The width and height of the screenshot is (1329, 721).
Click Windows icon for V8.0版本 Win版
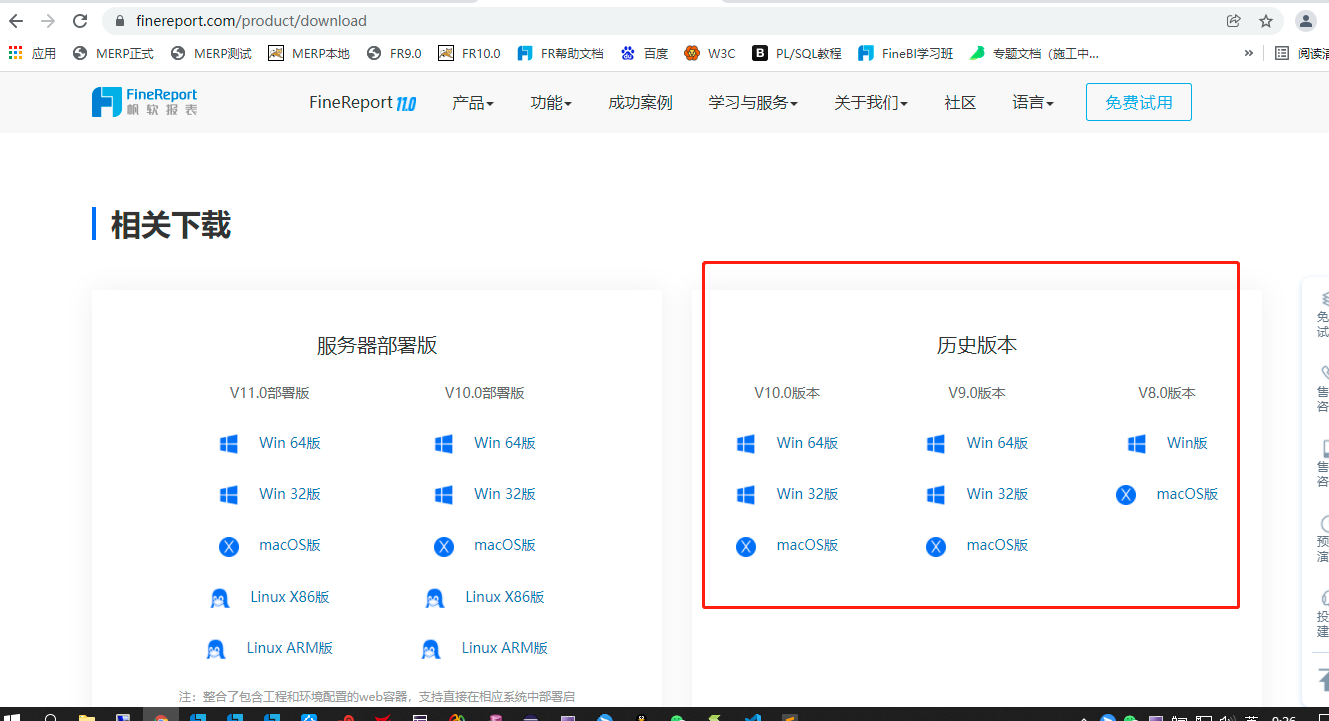(x=1137, y=443)
